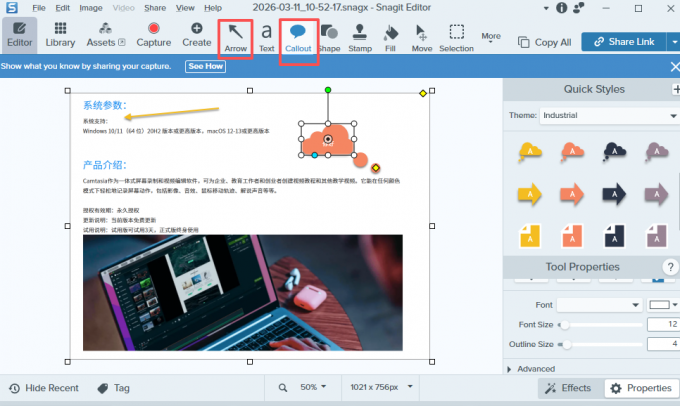Activate the Selection tool

click(456, 36)
